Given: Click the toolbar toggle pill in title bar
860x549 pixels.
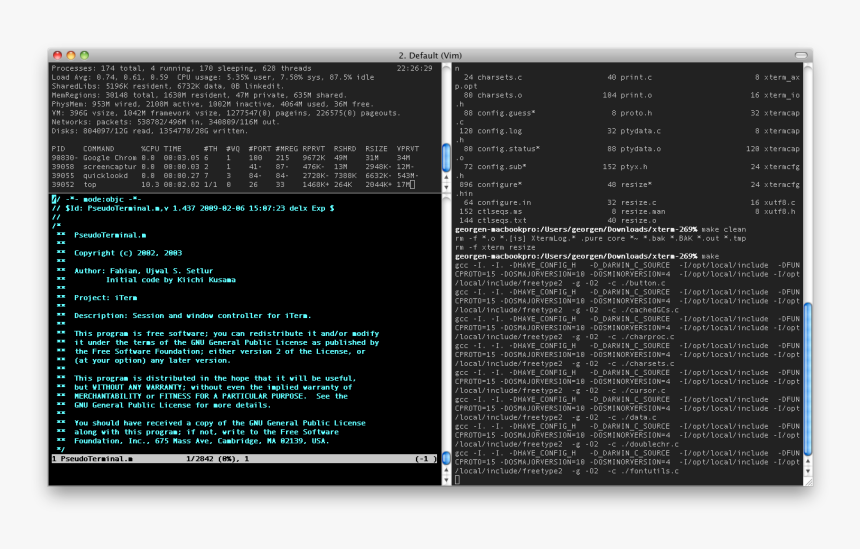Looking at the screenshot, I should pyautogui.click(x=801, y=55).
